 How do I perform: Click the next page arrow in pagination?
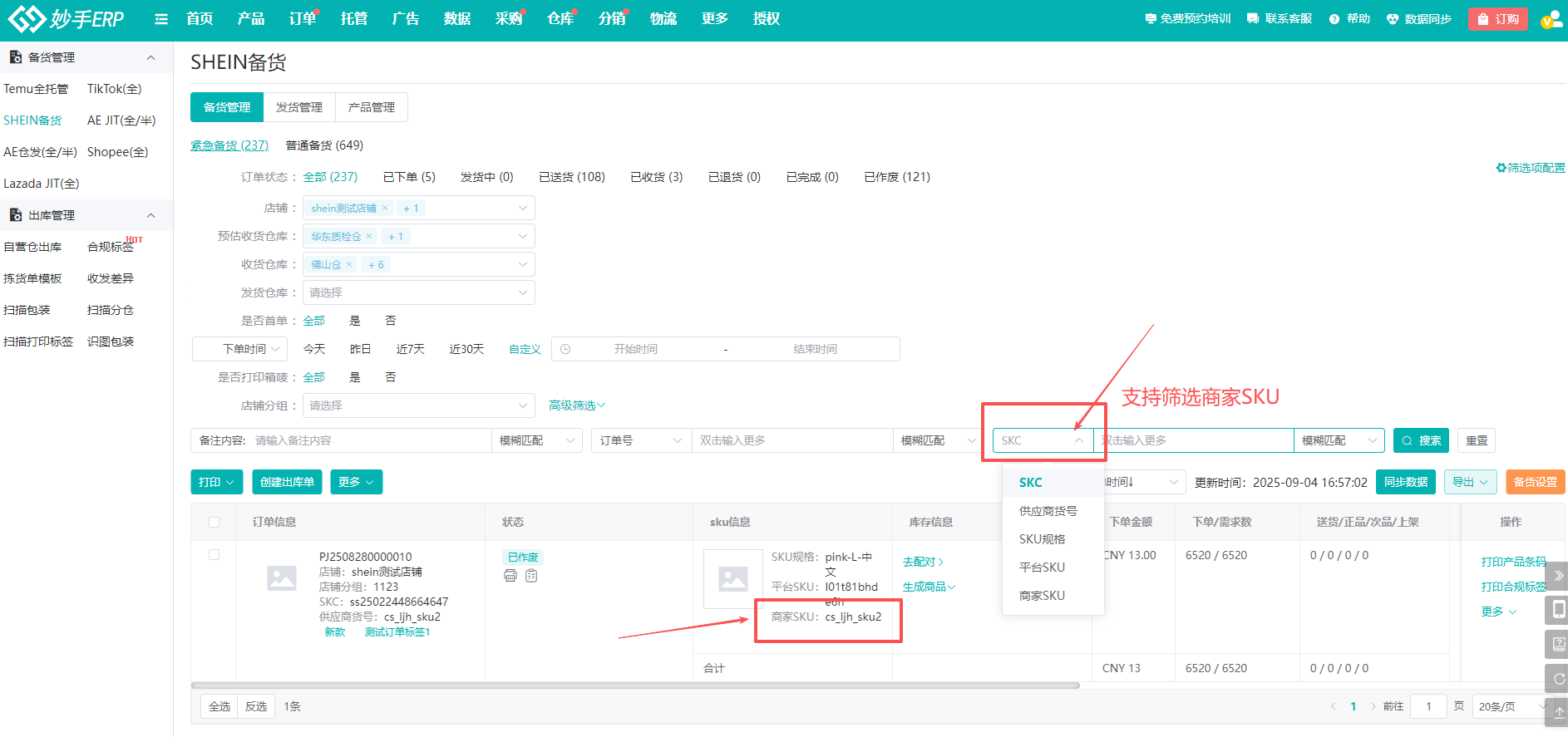coord(1373,706)
